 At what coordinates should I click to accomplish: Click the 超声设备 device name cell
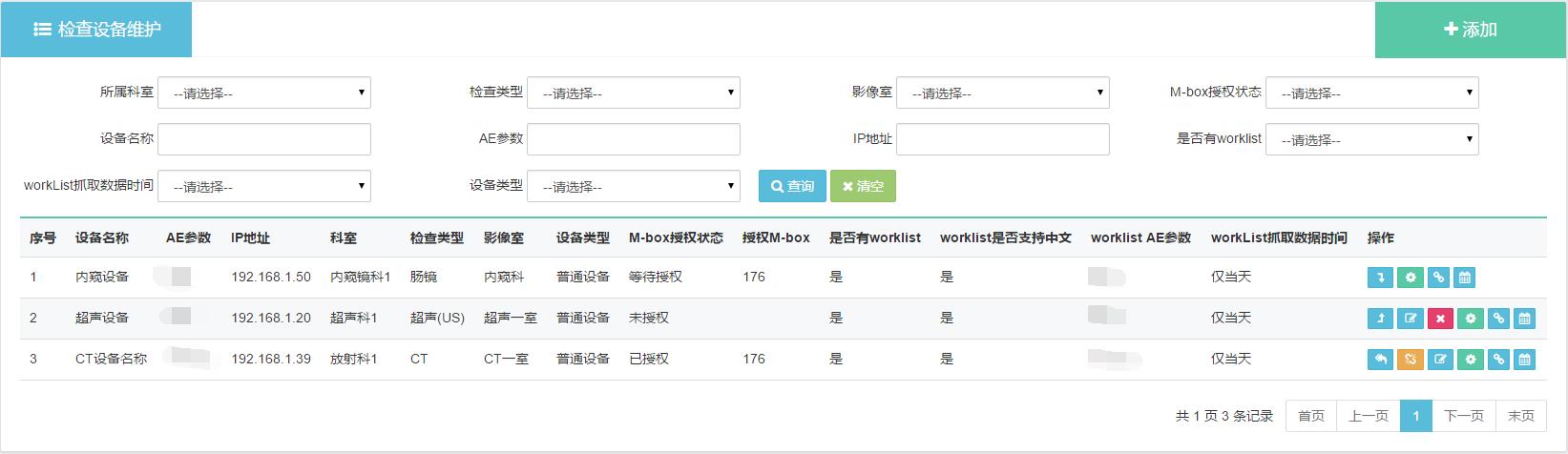102,318
